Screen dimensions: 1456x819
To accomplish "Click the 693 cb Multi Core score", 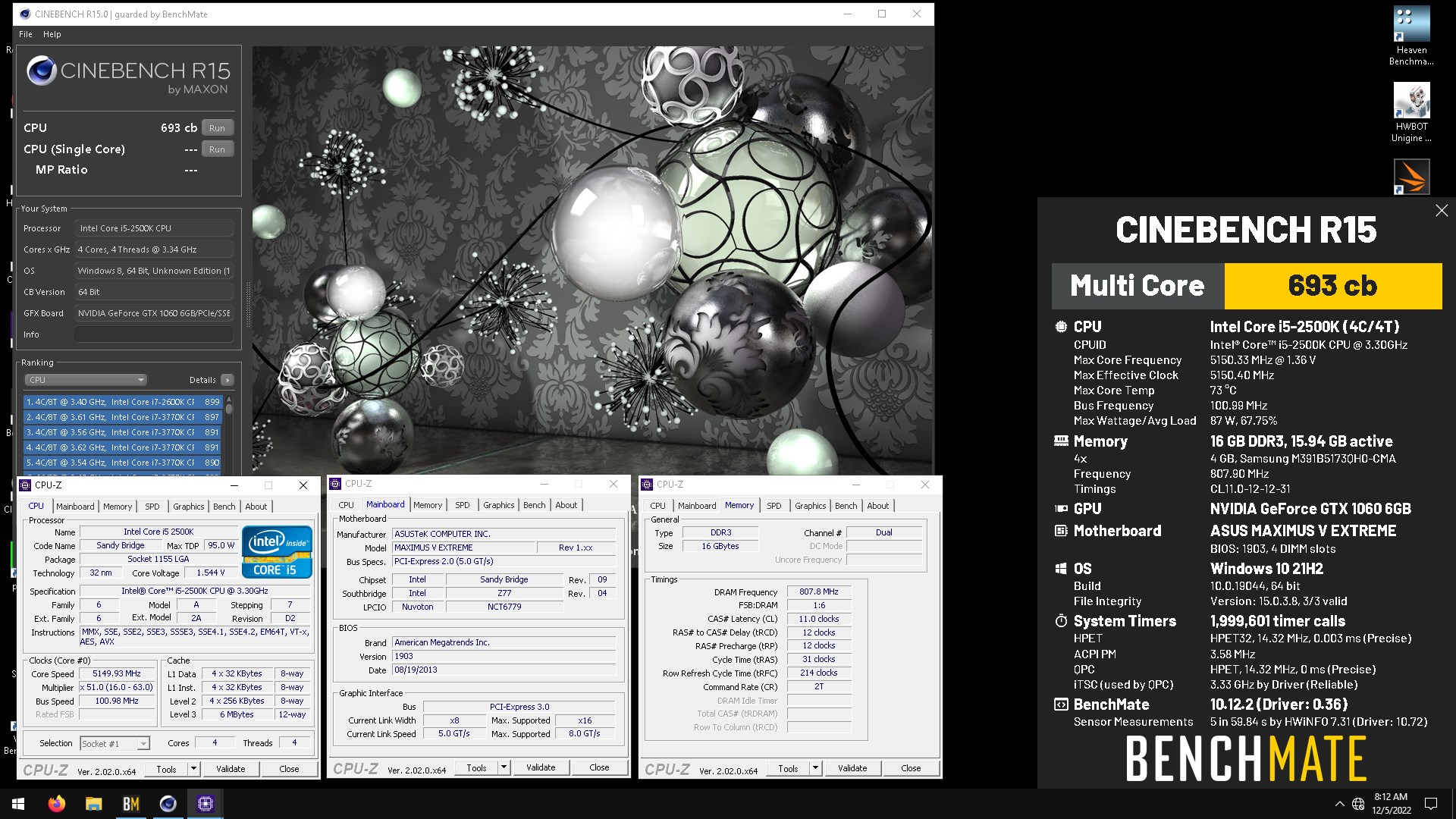I will (1332, 286).
